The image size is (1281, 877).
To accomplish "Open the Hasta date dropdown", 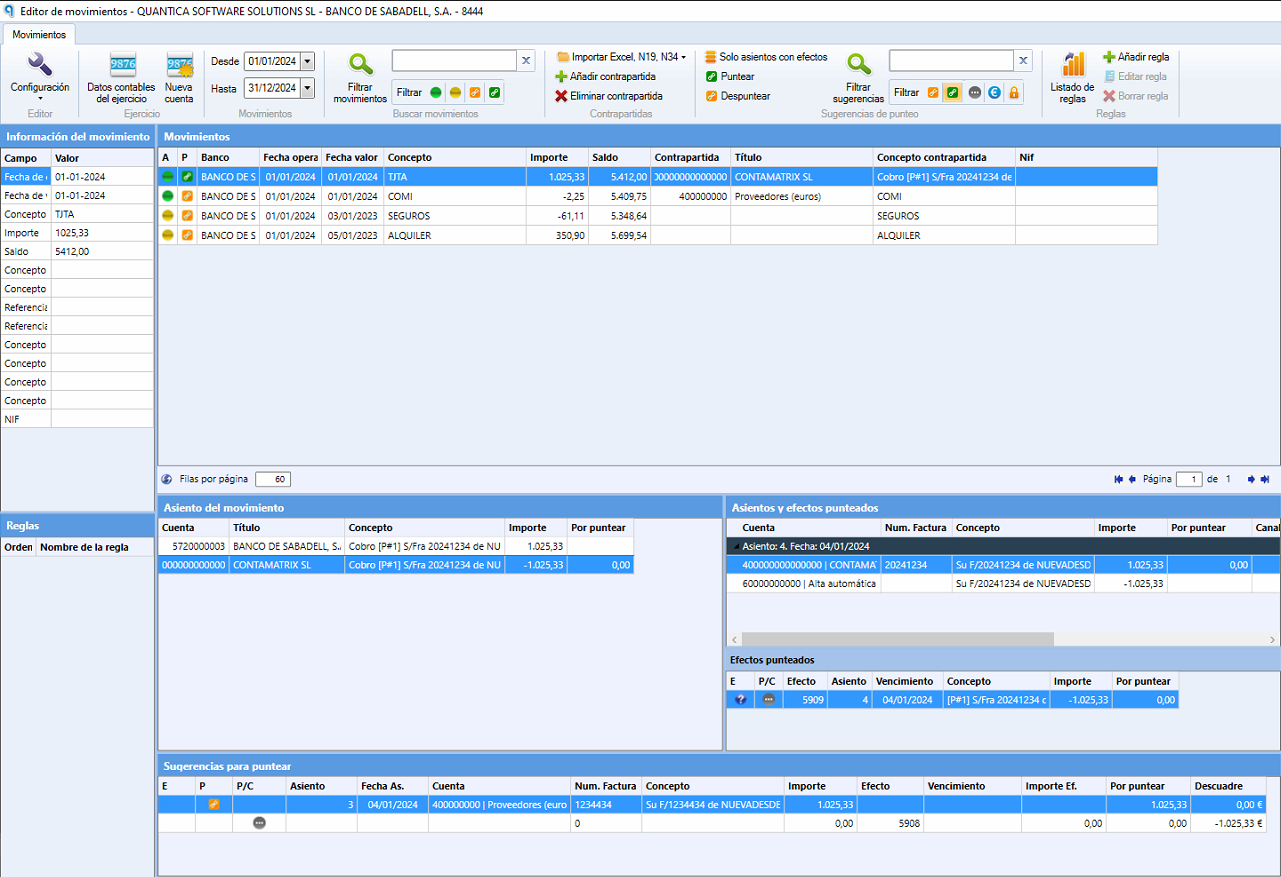I will tap(307, 88).
